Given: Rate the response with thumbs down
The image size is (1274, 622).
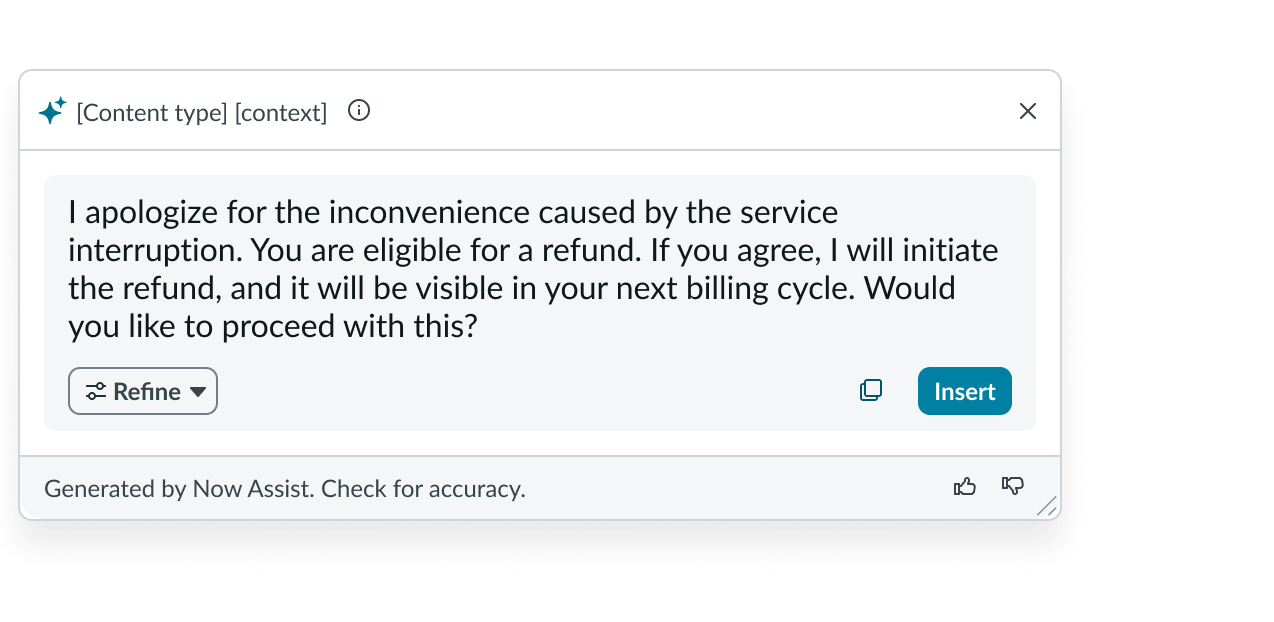Looking at the screenshot, I should [x=1013, y=487].
